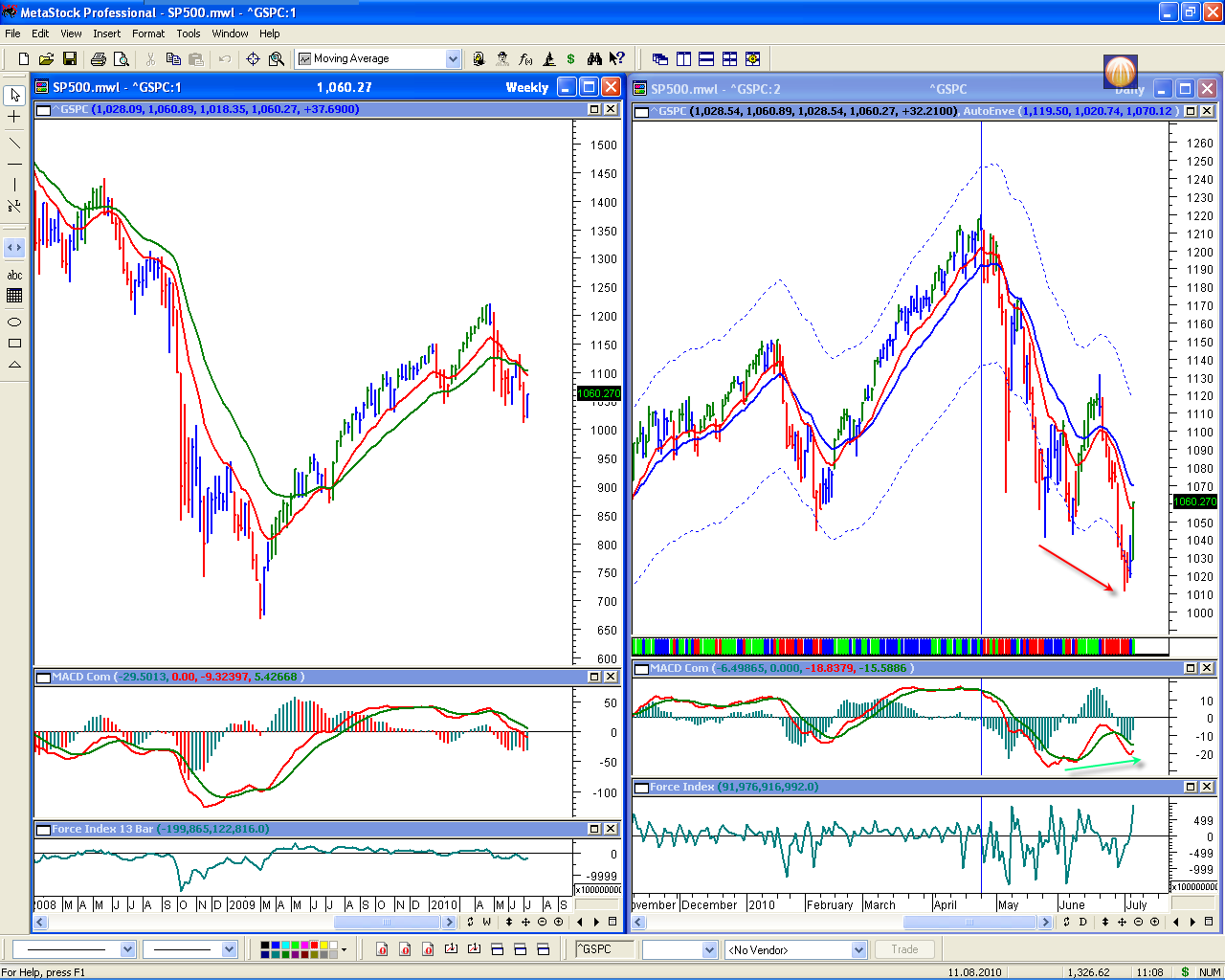1225x980 pixels.
Task: Click the Trade button
Action: pos(904,949)
